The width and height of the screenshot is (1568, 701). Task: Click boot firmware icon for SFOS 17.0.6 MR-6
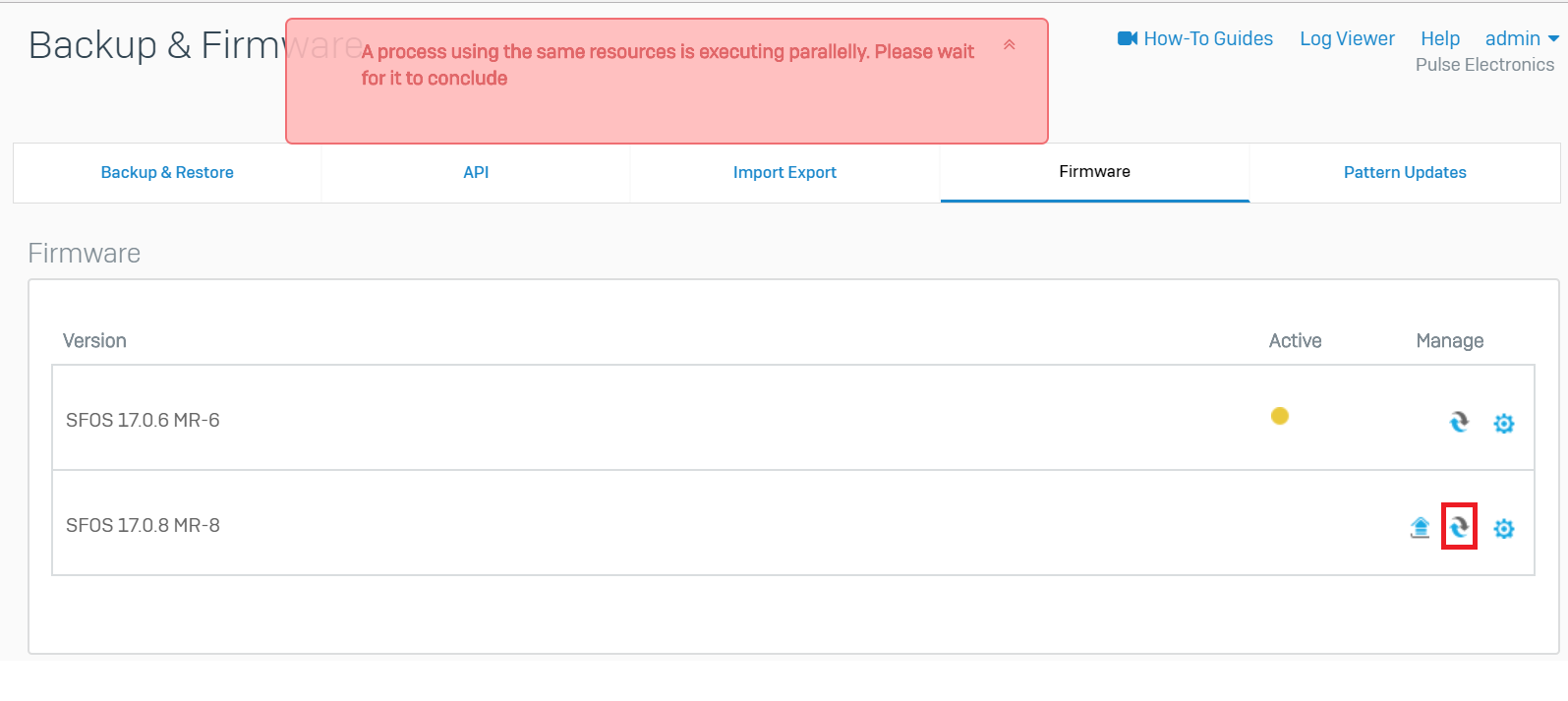tap(1459, 422)
